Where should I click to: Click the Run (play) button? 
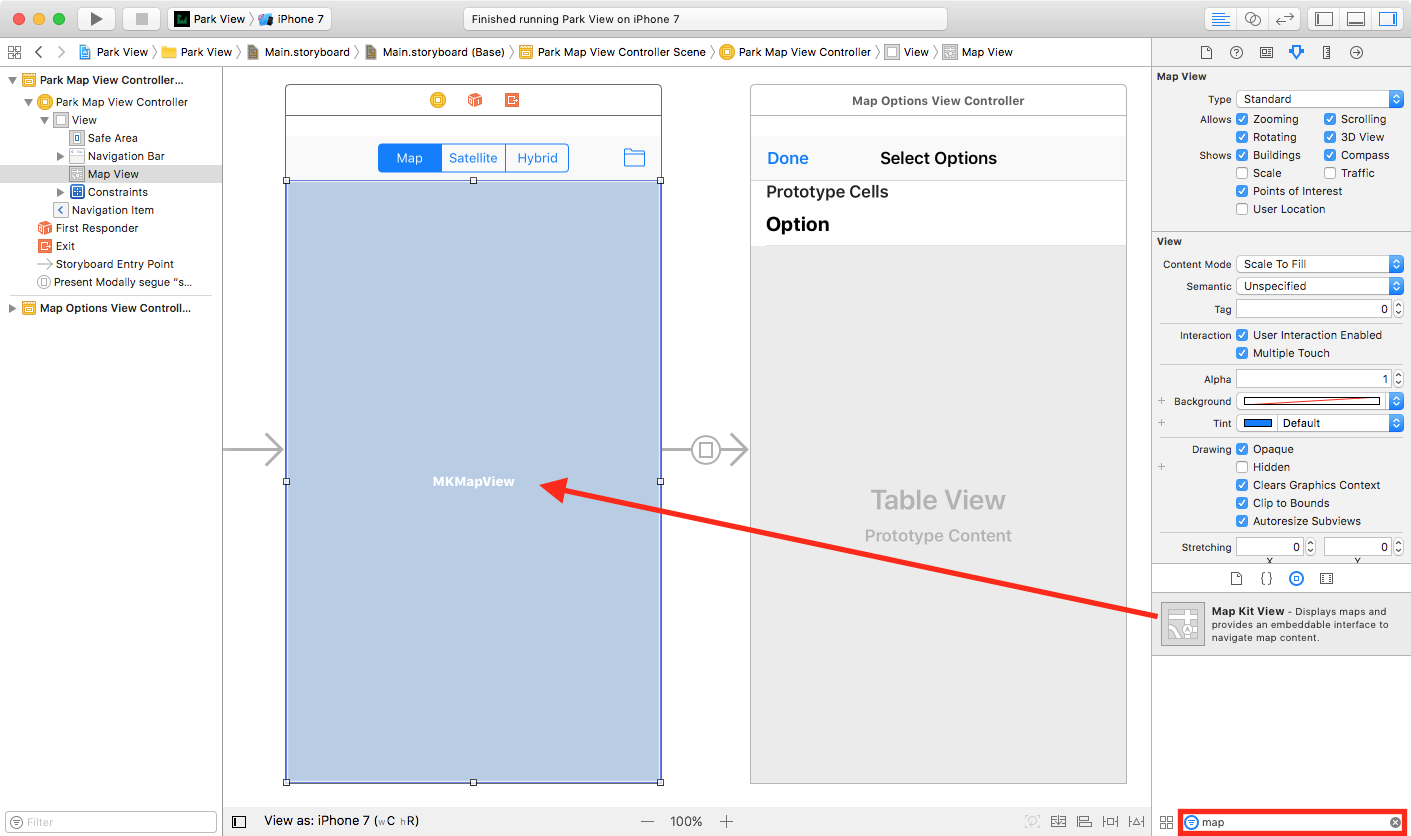96,19
